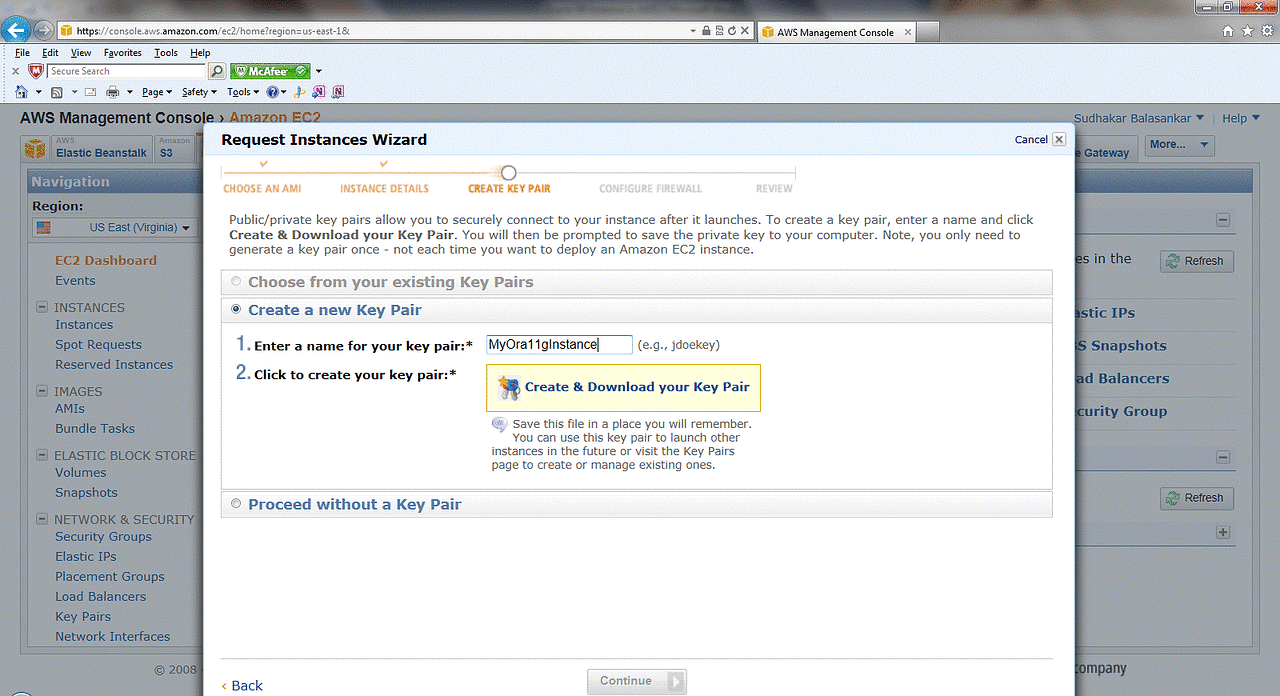The image size is (1280, 696).
Task: Open the S3 service tab
Action: tap(175, 149)
